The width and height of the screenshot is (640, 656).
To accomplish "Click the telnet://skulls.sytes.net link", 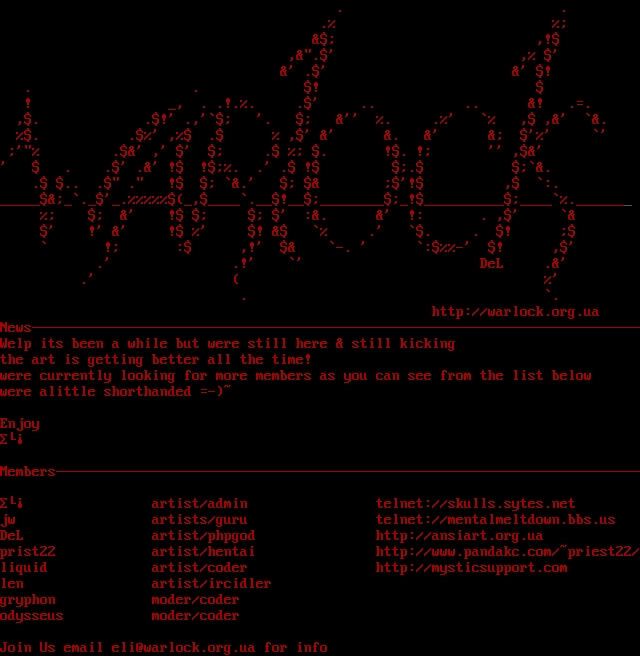I will pyautogui.click(x=475, y=504).
